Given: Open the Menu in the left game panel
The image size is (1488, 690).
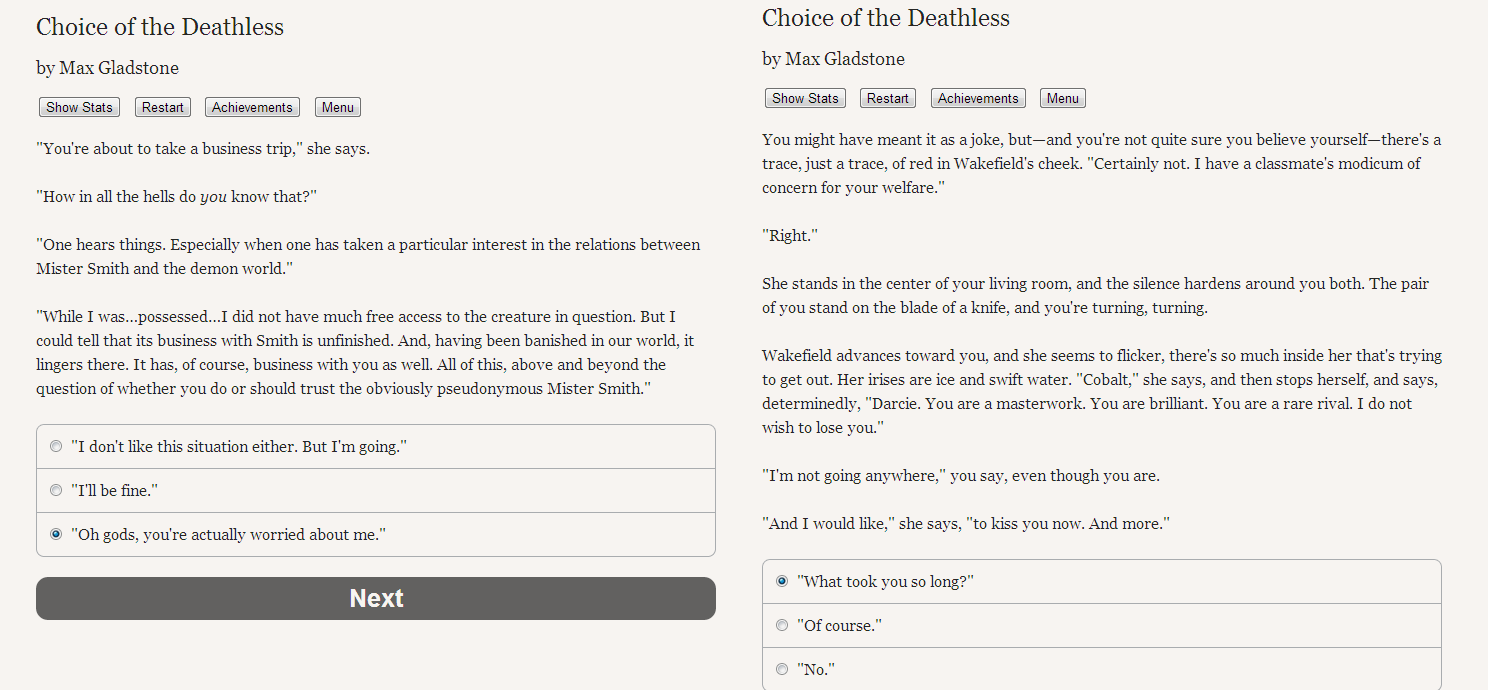Looking at the screenshot, I should pyautogui.click(x=338, y=108).
